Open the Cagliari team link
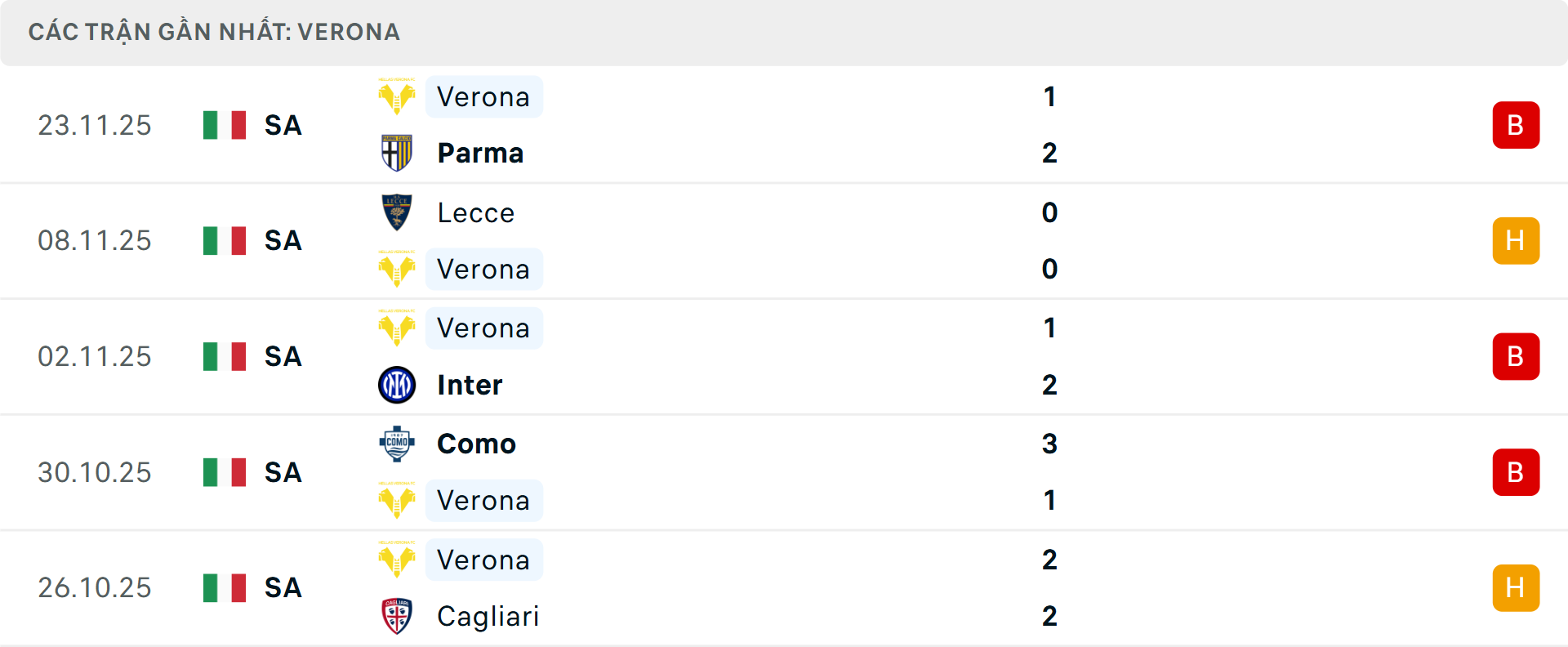Screen dimensions: 1568x647 [488, 616]
